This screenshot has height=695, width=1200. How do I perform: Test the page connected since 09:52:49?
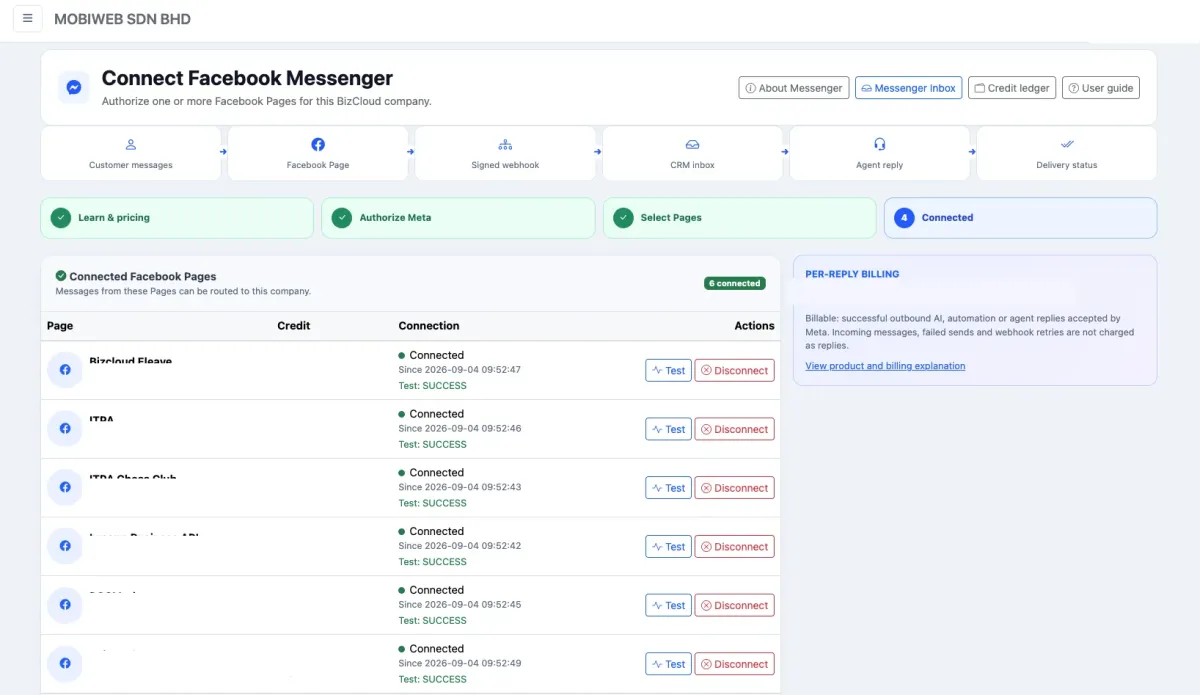[x=668, y=664]
